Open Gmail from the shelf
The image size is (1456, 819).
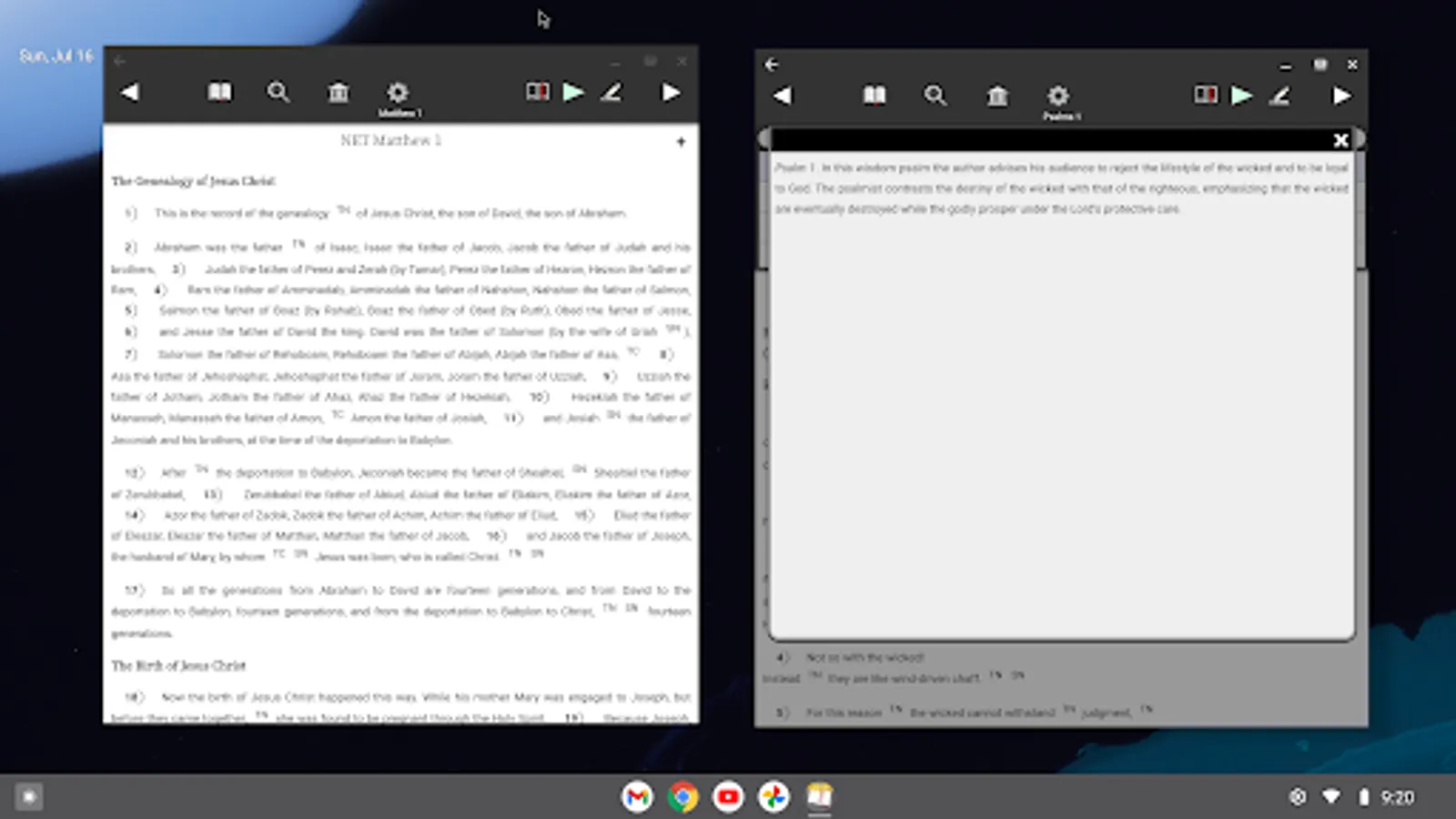637,797
